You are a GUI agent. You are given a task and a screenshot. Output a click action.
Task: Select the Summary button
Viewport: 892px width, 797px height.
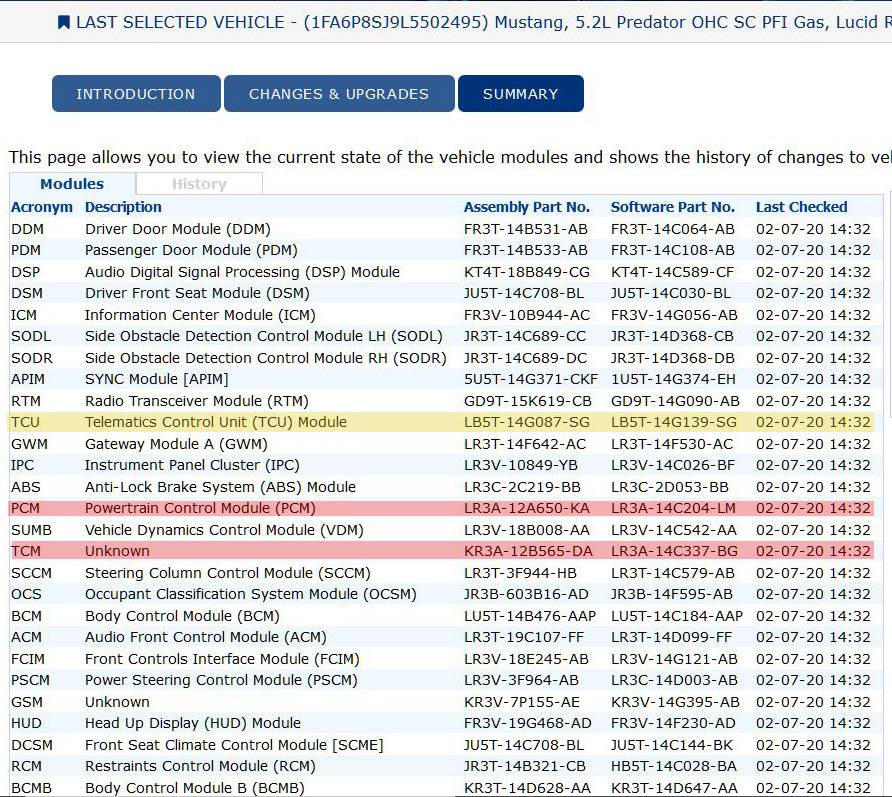coord(521,93)
